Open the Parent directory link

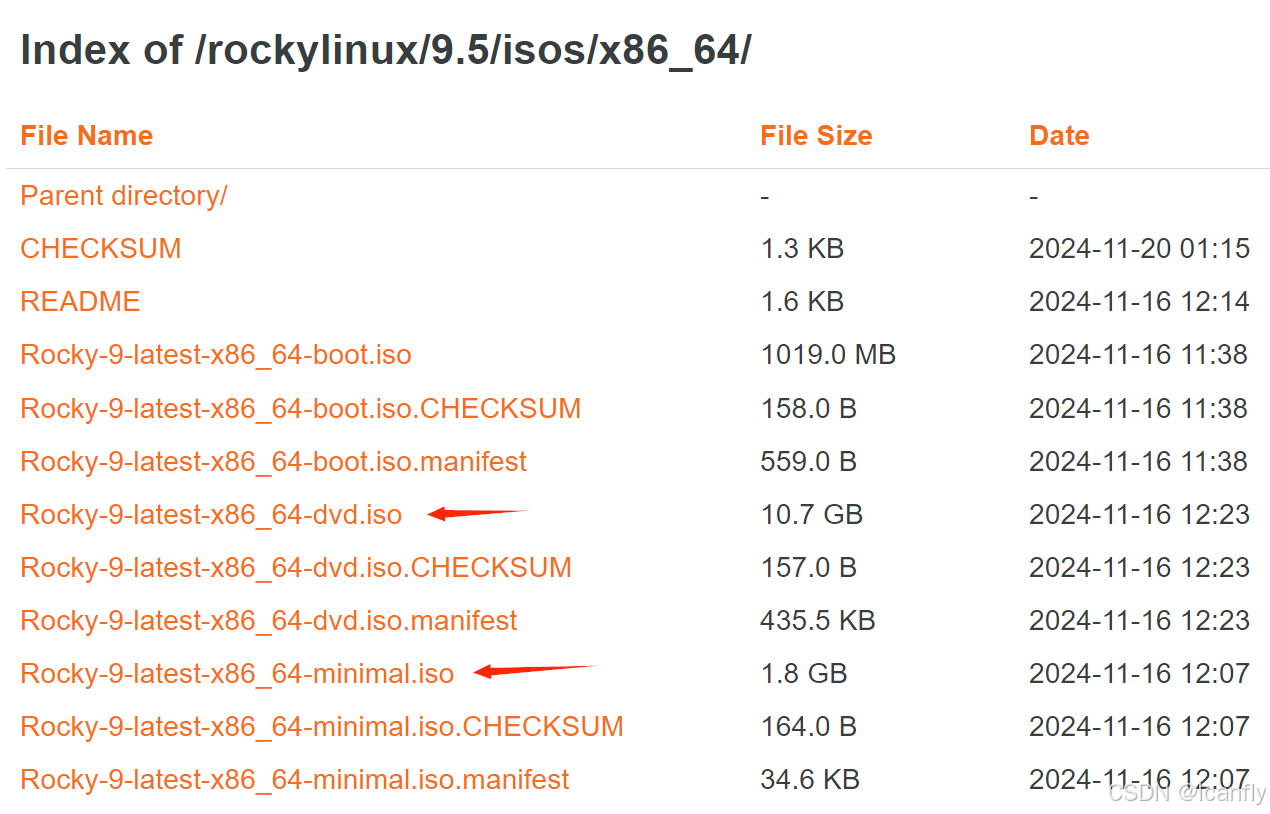coord(123,196)
